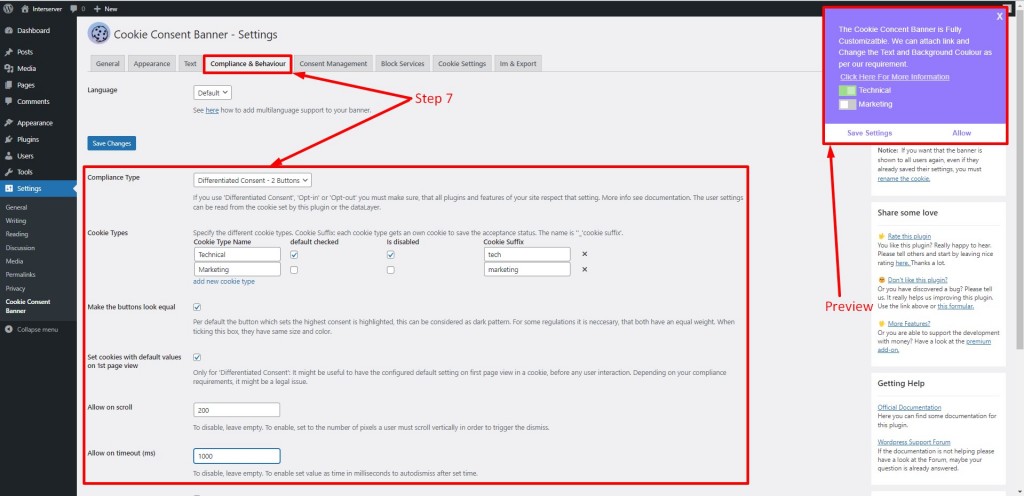Switch to Consent Management tab
Viewport: 1024px width, 496px height.
pos(333,64)
